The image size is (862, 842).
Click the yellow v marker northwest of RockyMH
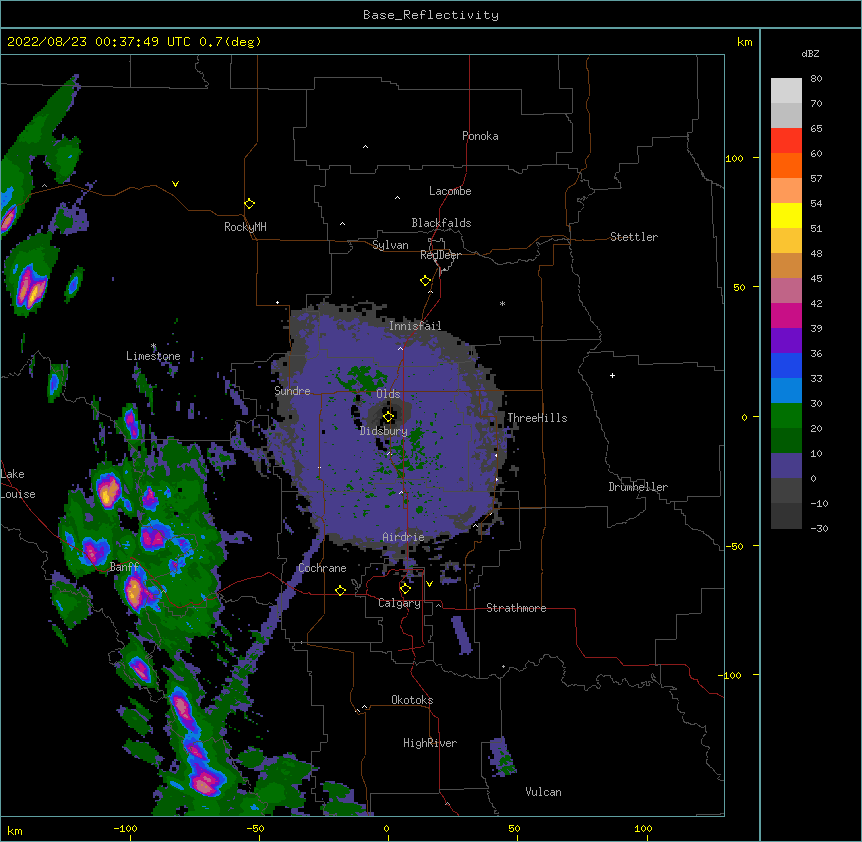(175, 184)
